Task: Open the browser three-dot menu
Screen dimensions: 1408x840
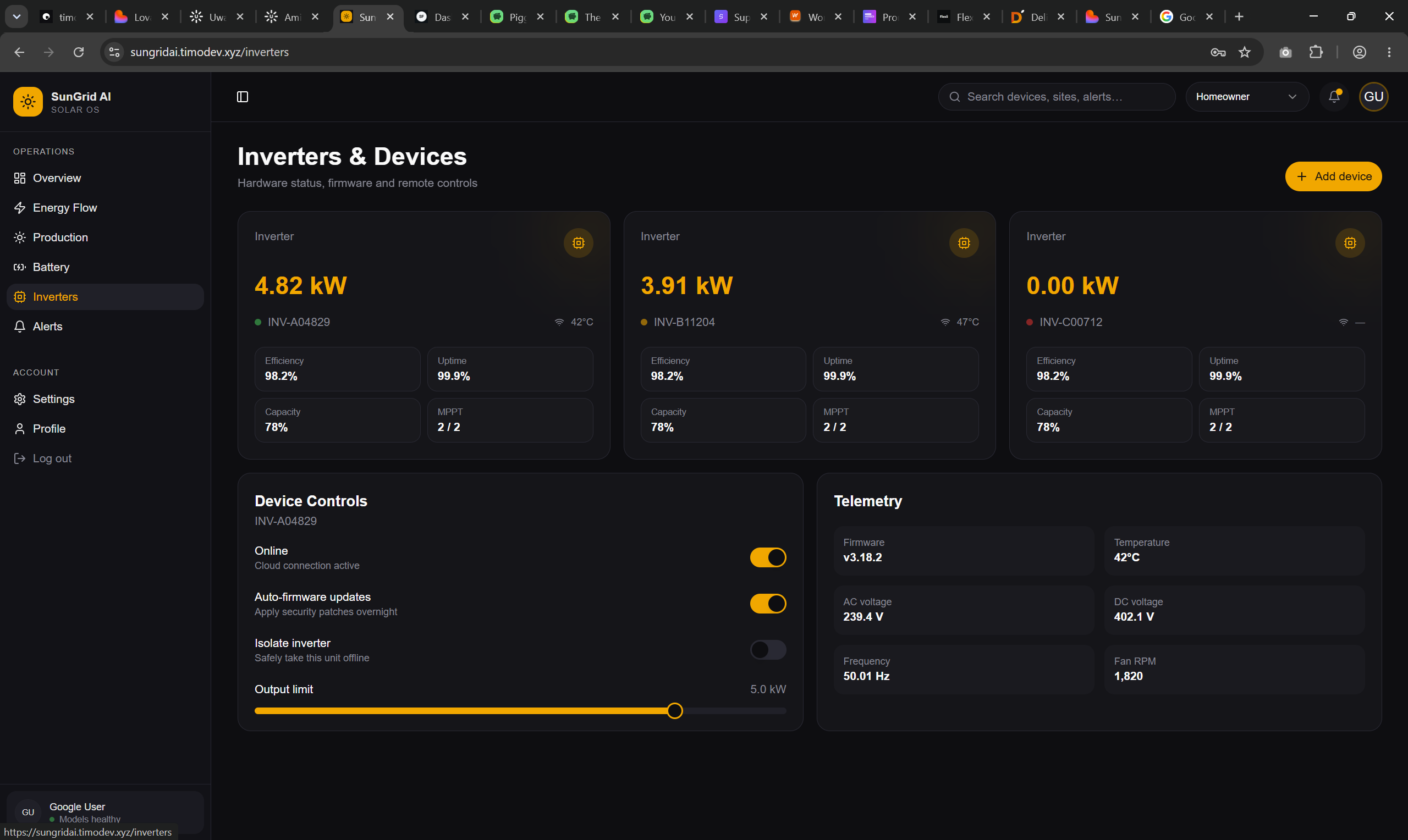Action: (x=1389, y=52)
